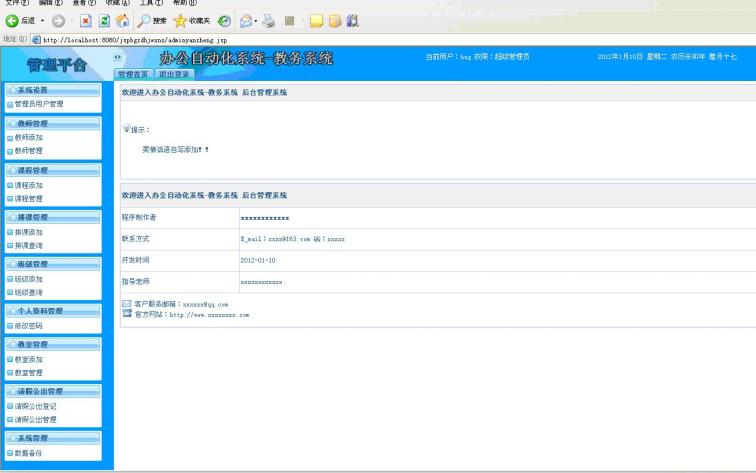The height and width of the screenshot is (473, 756).
Task: Click the browser Back arrow icon
Action: pos(13,20)
